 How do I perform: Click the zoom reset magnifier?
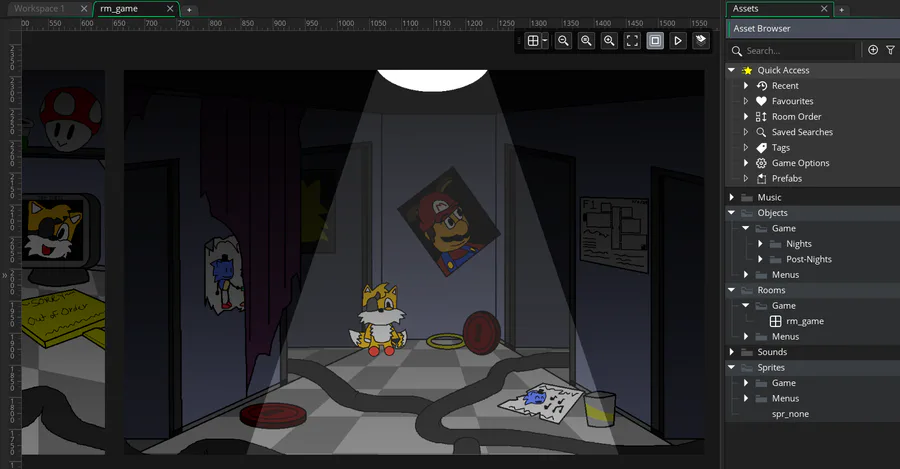586,41
